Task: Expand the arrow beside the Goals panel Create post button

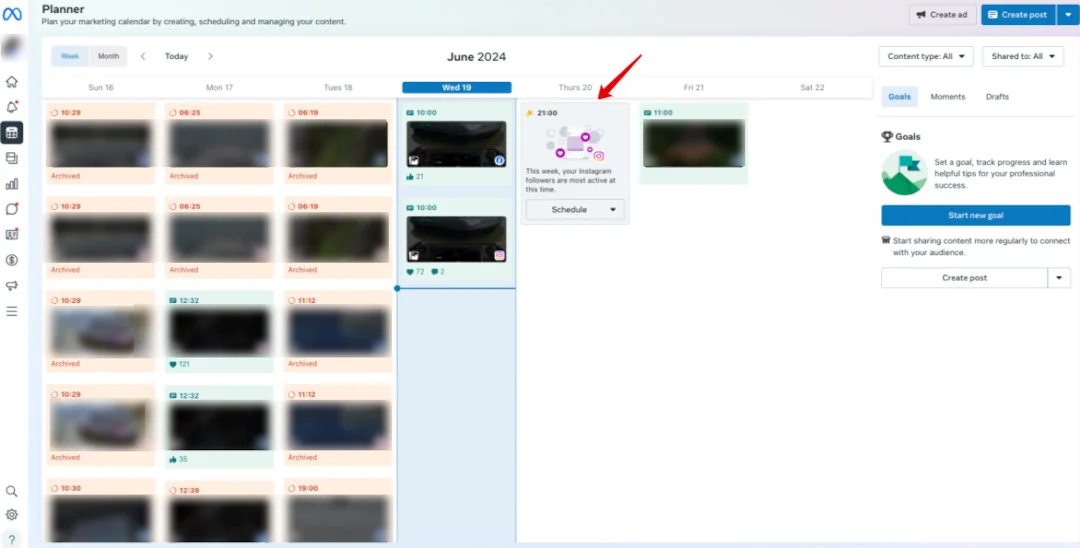Action: [1059, 278]
